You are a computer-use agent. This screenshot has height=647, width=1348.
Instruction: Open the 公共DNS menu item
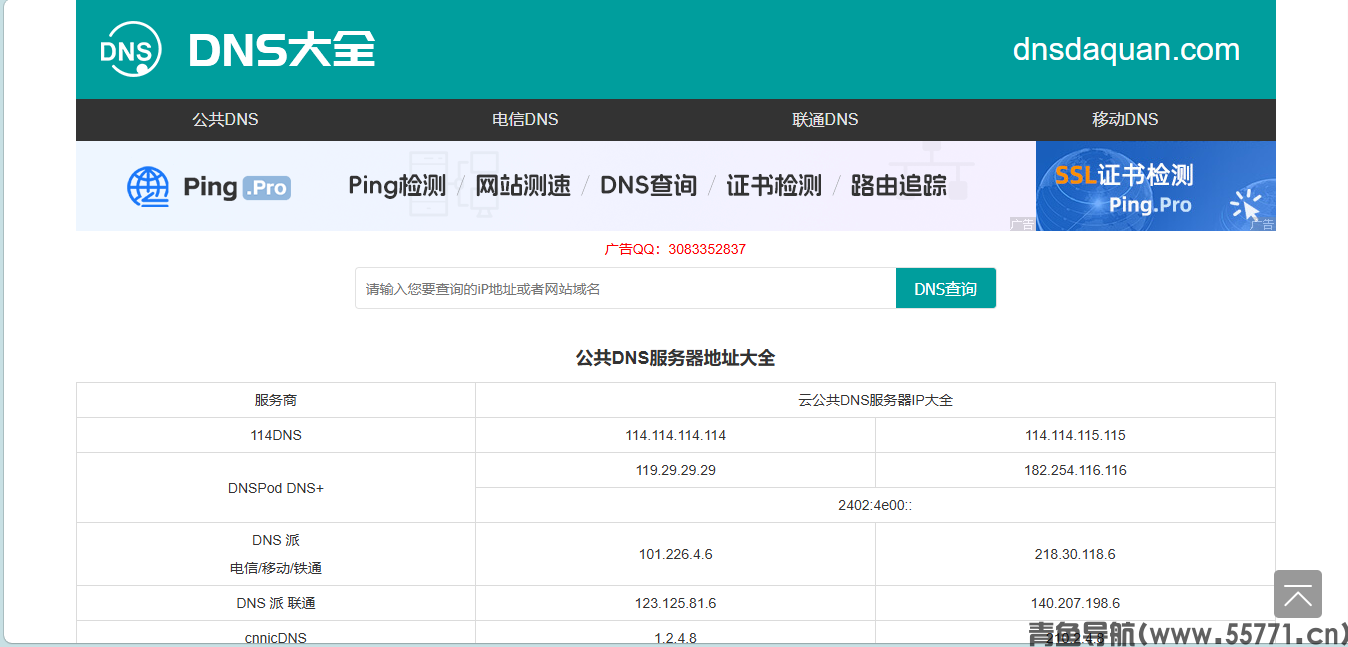225,119
